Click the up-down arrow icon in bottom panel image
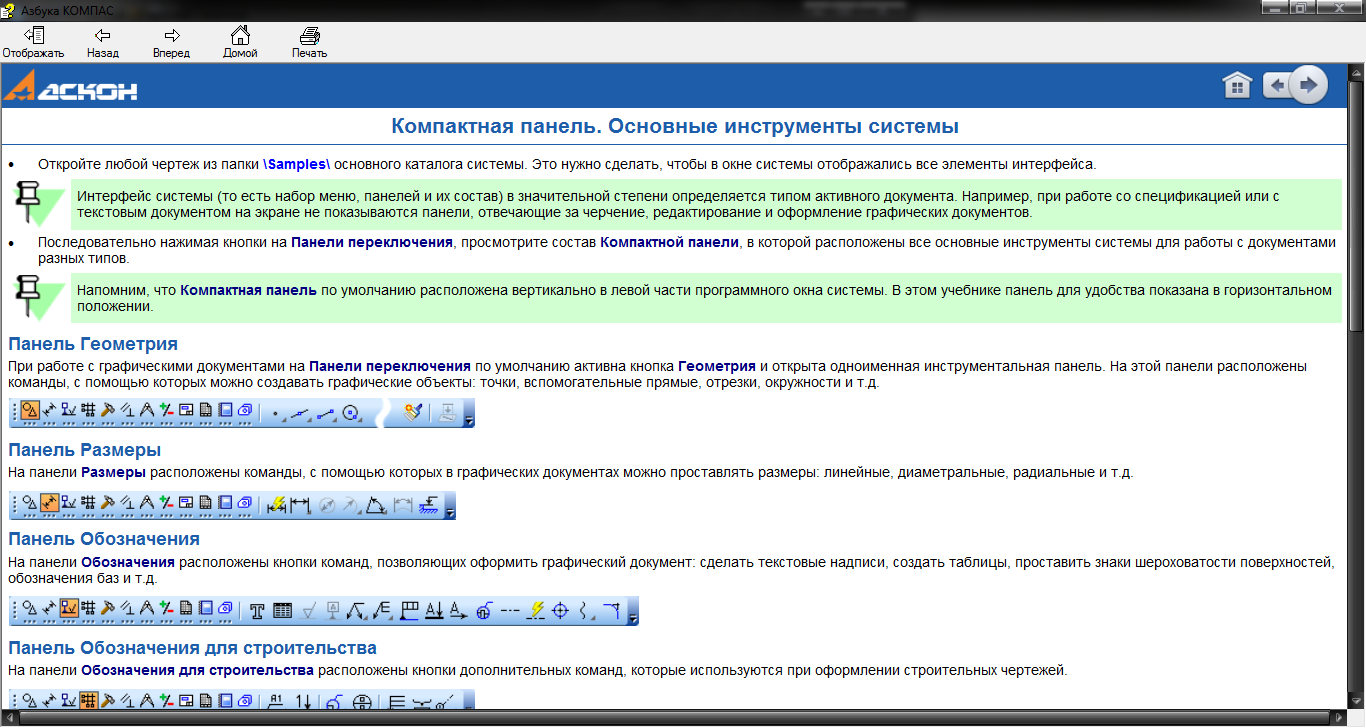This screenshot has width=1366, height=728. pyautogui.click(x=305, y=702)
